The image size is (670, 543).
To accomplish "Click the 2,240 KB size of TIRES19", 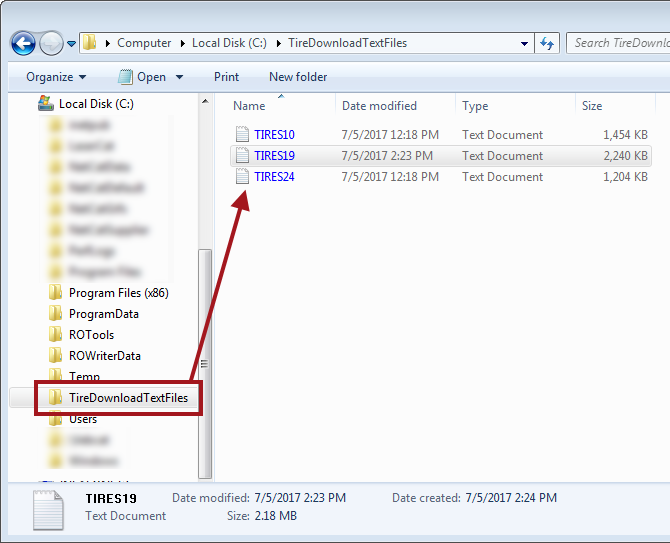I will click(x=625, y=156).
